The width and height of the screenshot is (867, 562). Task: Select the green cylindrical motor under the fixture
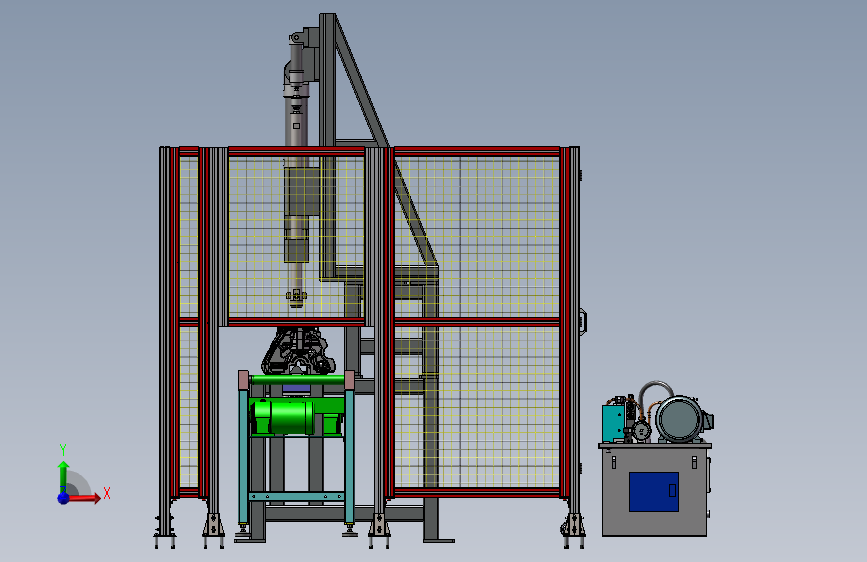click(x=283, y=417)
